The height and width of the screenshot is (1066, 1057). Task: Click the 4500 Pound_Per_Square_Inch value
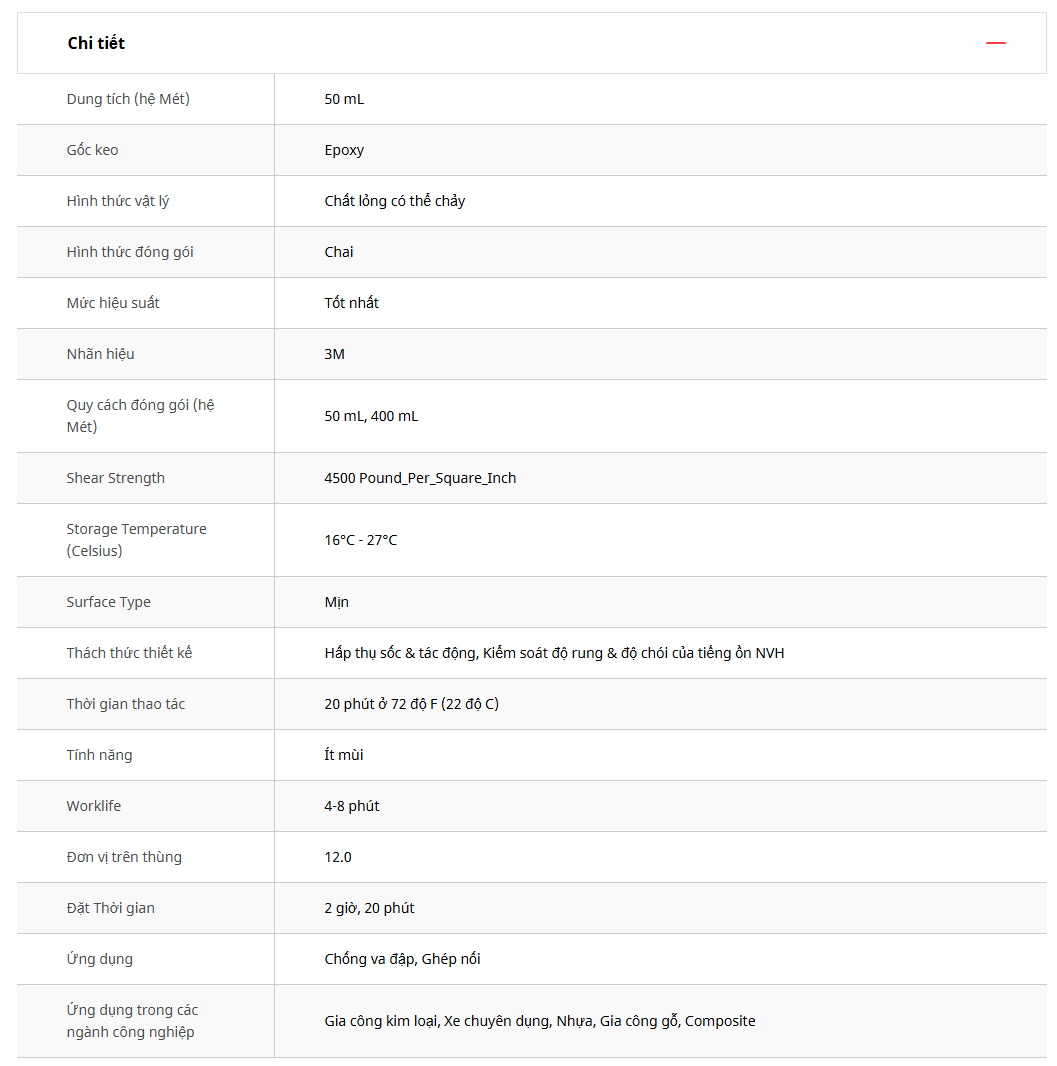420,478
